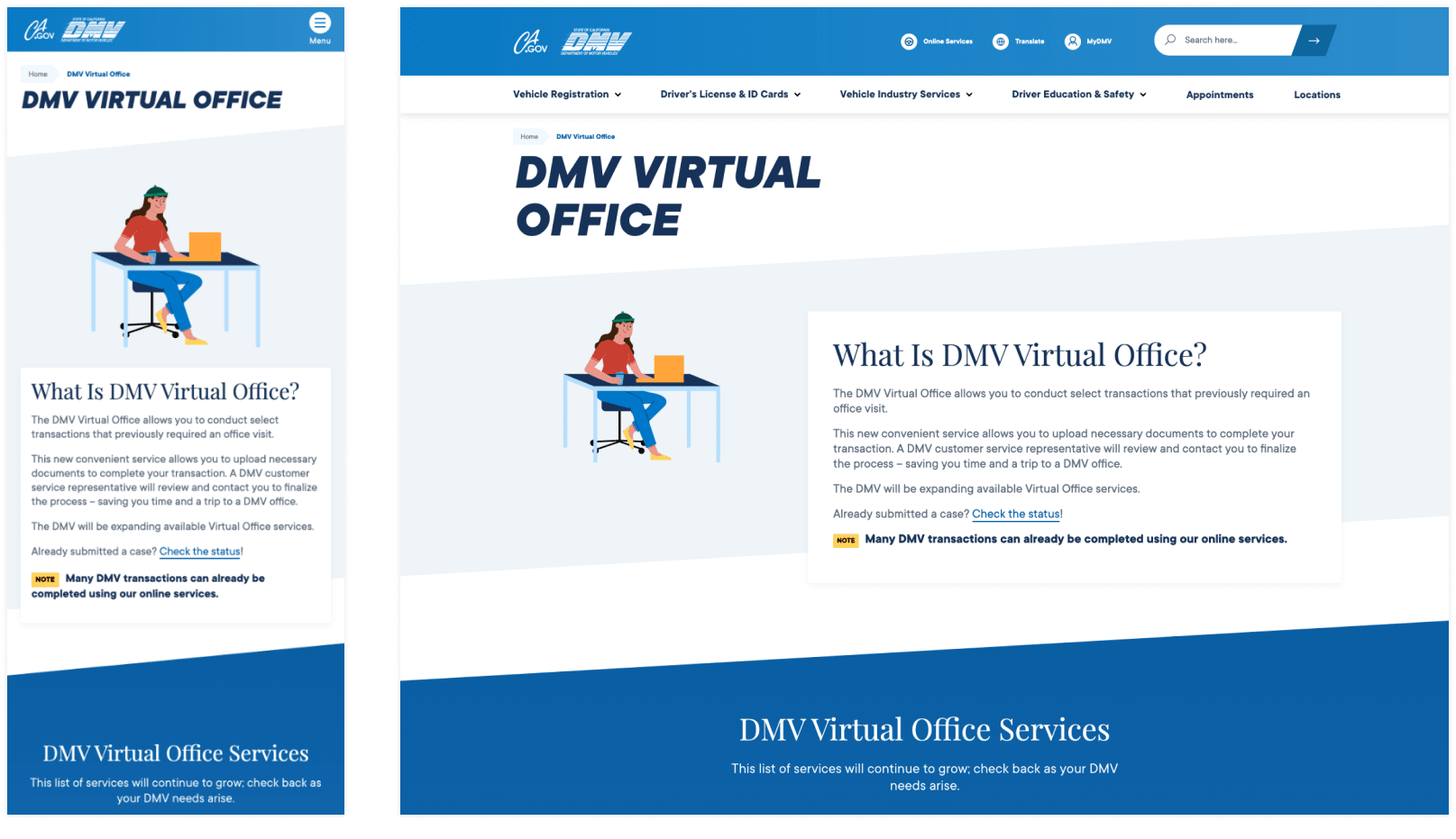Open the MyDMV user icon

click(x=1072, y=41)
